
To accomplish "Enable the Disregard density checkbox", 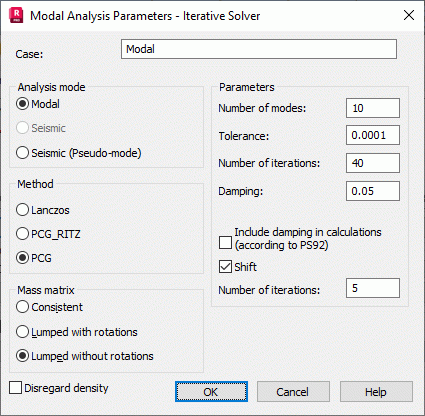I will 15,388.
